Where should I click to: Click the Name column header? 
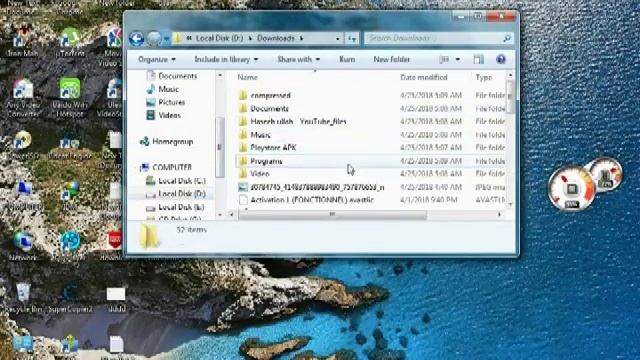[x=248, y=77]
